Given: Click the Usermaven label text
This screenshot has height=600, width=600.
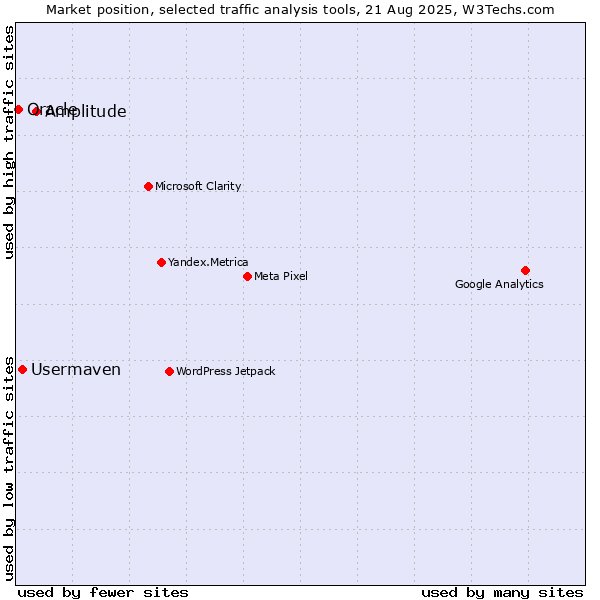Looking at the screenshot, I should click(x=76, y=370).
